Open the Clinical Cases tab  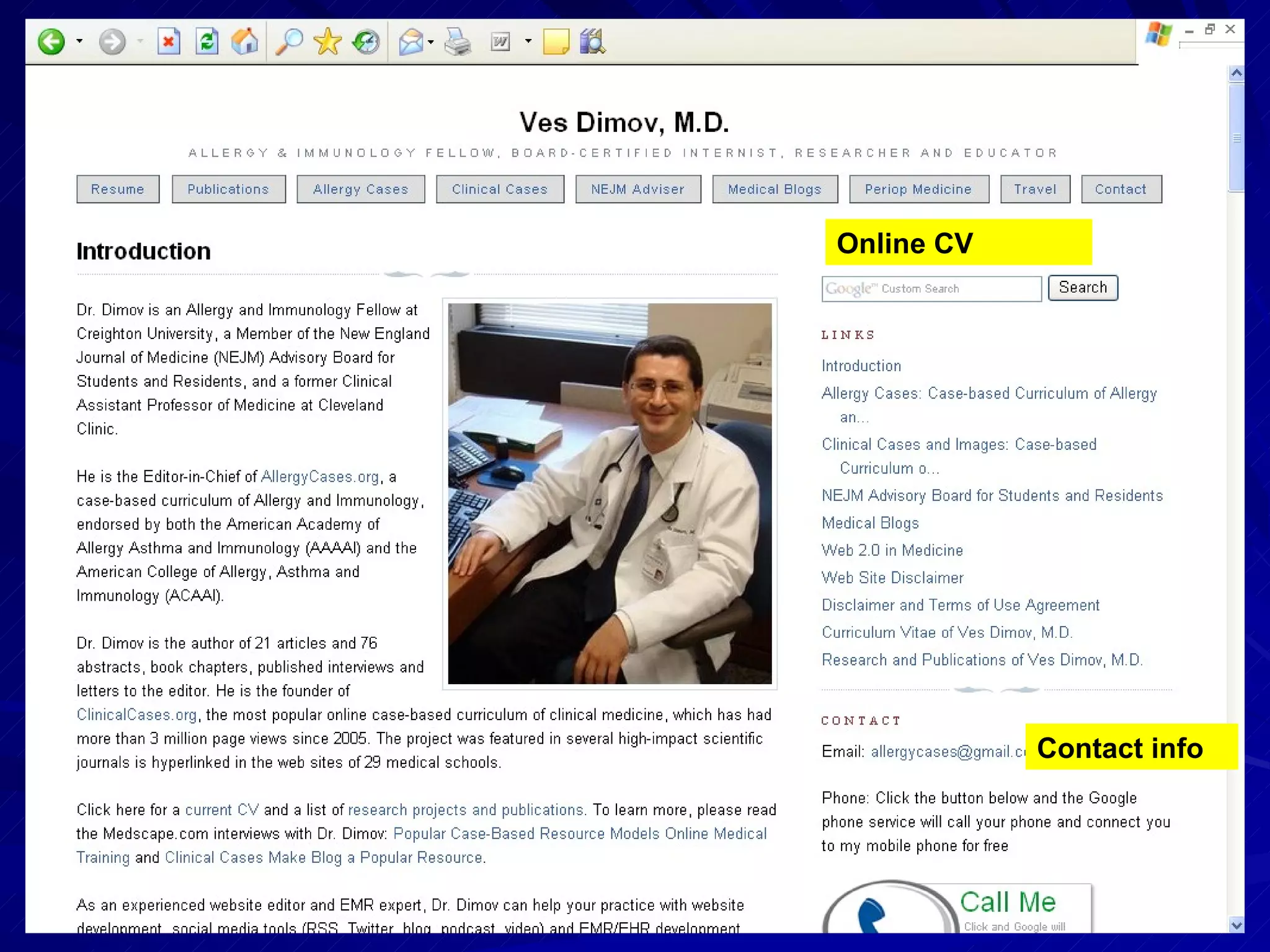(500, 189)
